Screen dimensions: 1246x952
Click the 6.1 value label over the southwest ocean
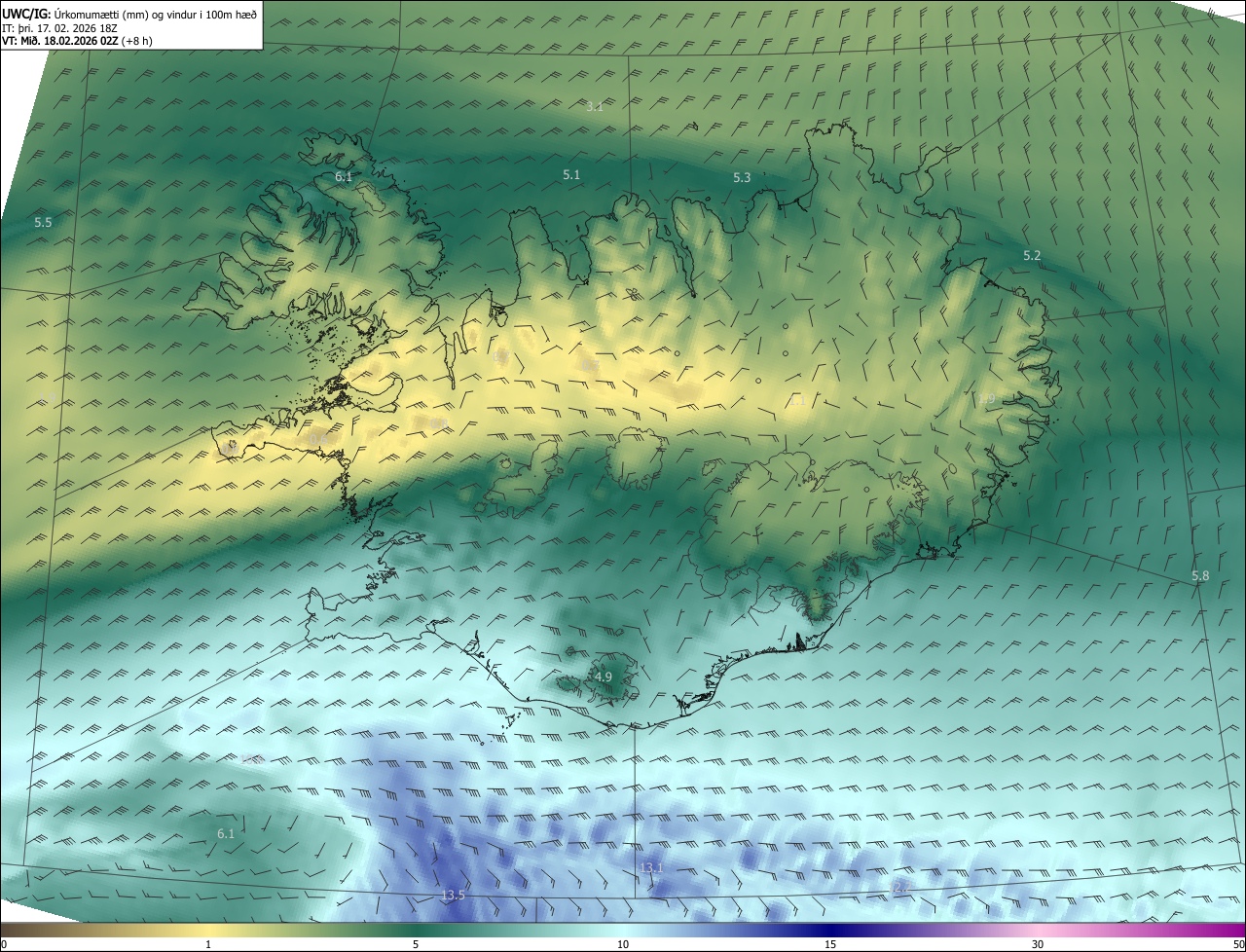point(226,833)
